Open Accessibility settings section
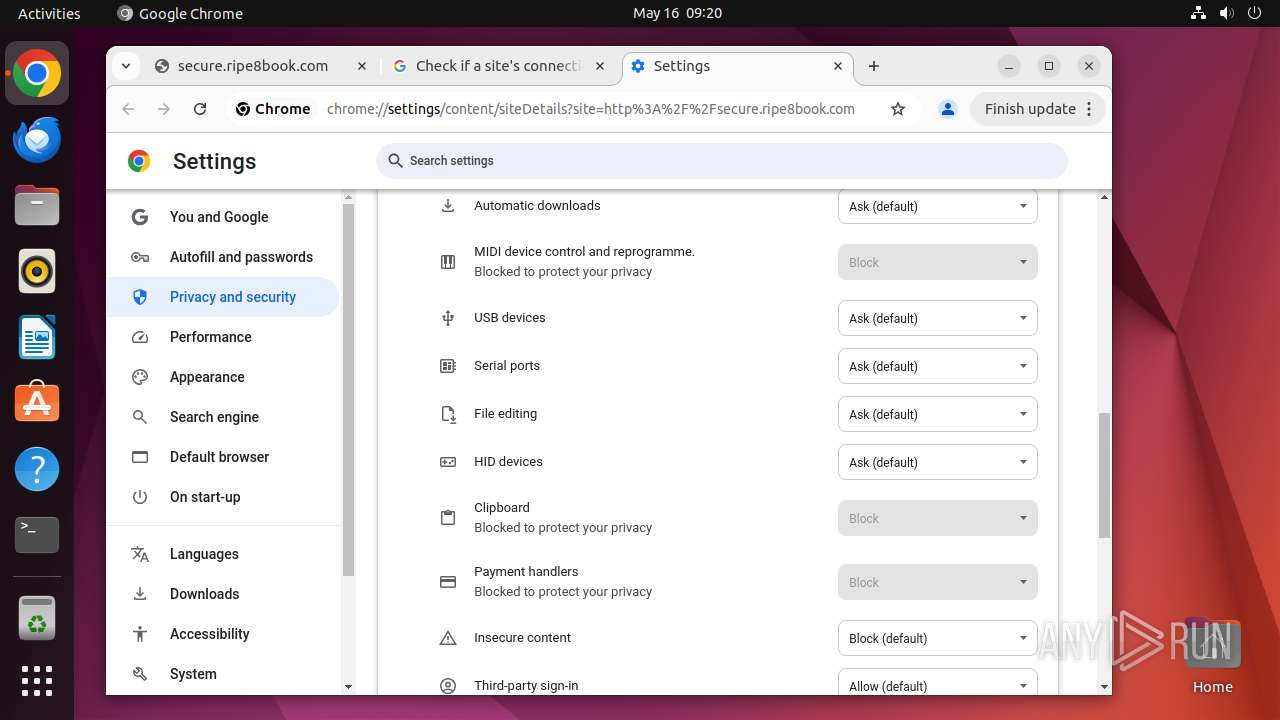The width and height of the screenshot is (1280, 720). tap(224, 634)
